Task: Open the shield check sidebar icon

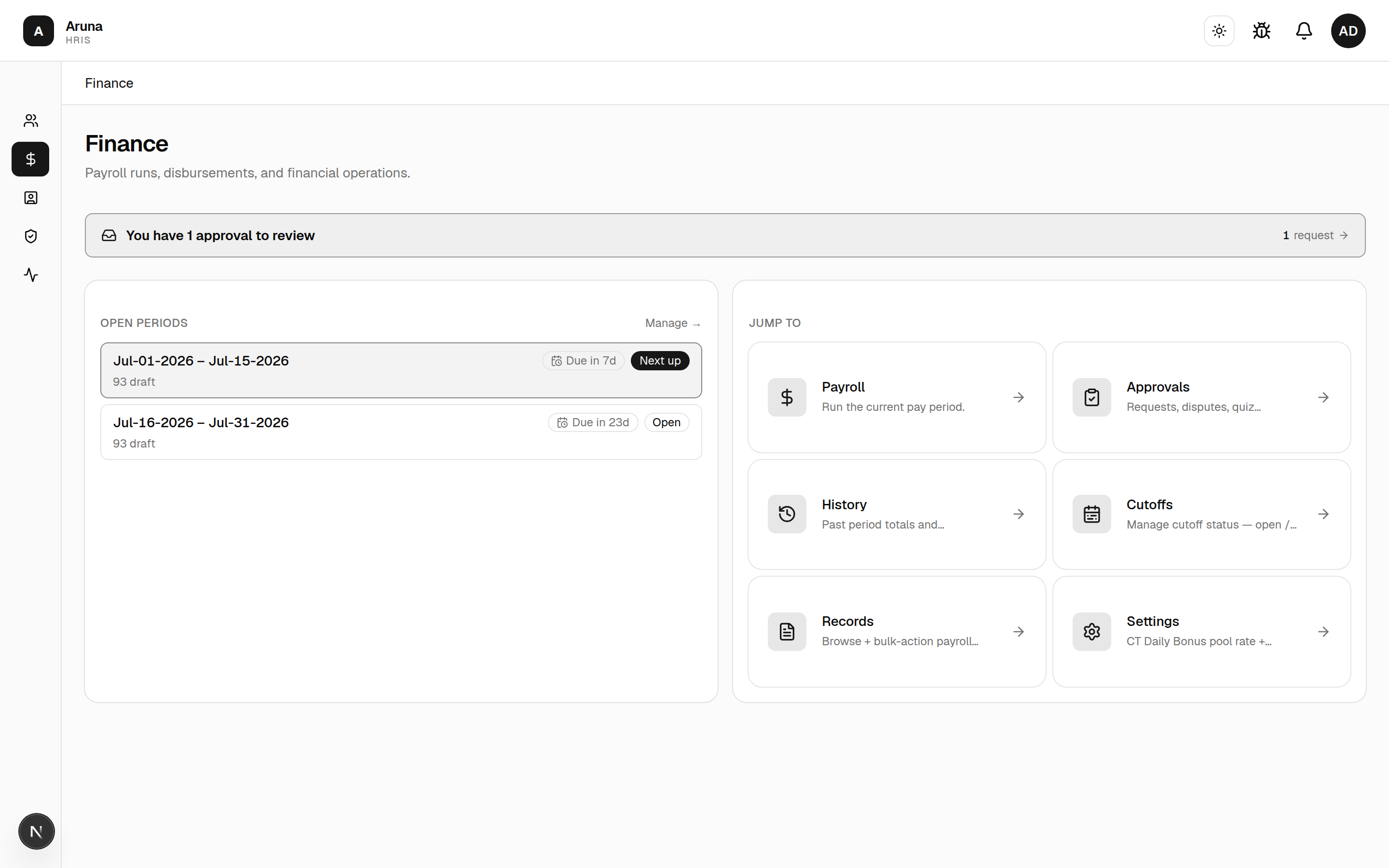Action: pos(30,236)
